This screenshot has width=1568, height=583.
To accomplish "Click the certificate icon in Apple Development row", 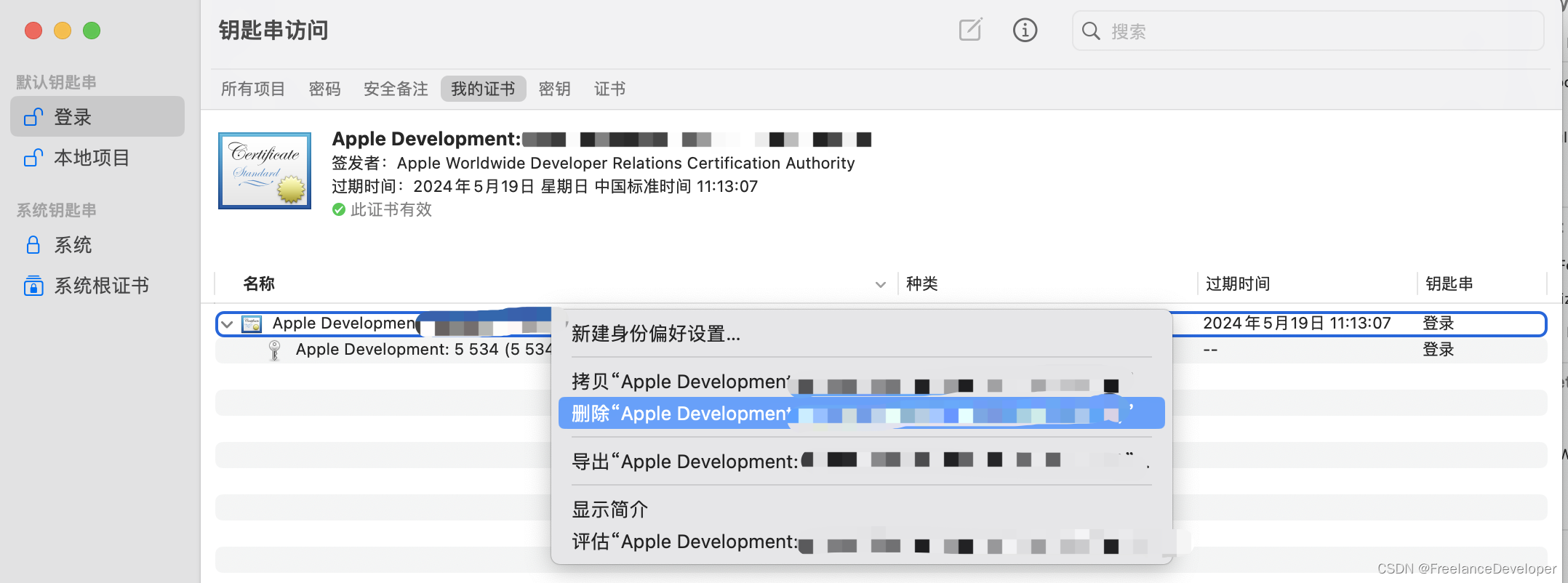I will pyautogui.click(x=252, y=323).
